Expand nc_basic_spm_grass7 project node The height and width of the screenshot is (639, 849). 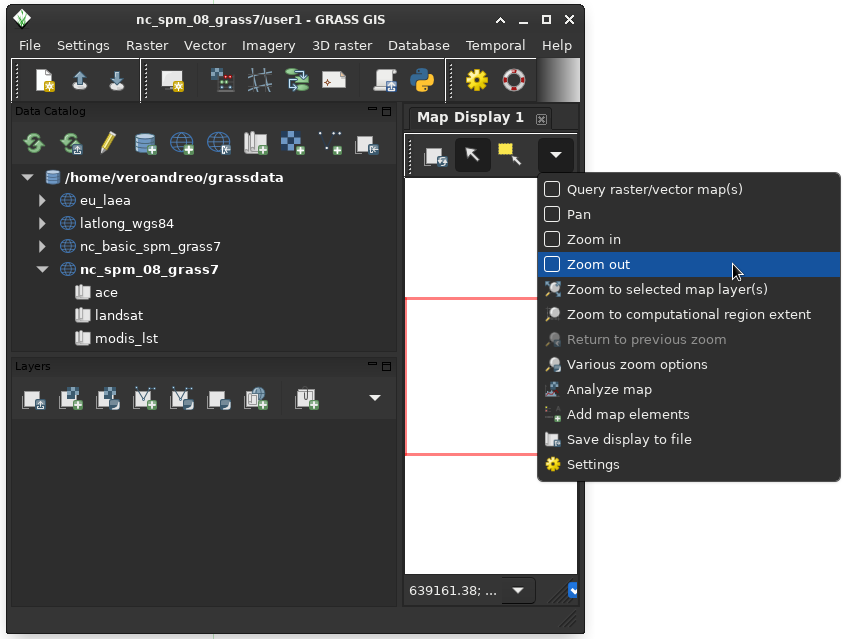click(x=42, y=246)
